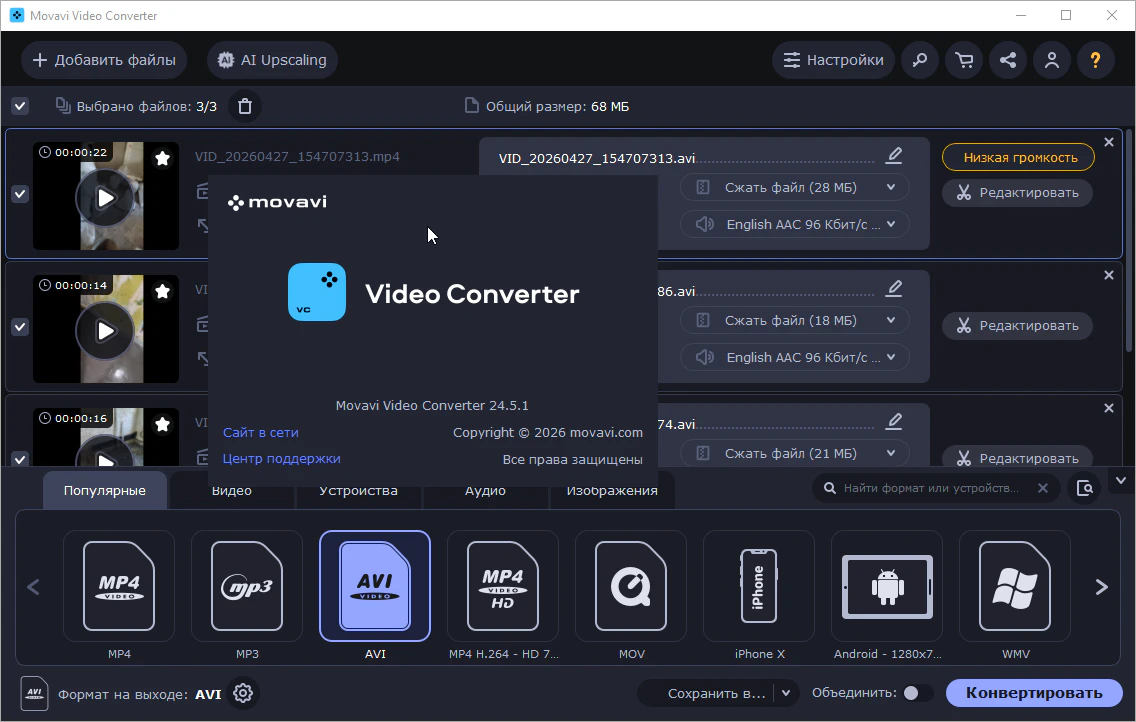
Task: Click the share icon in top toolbar
Action: pos(1008,60)
